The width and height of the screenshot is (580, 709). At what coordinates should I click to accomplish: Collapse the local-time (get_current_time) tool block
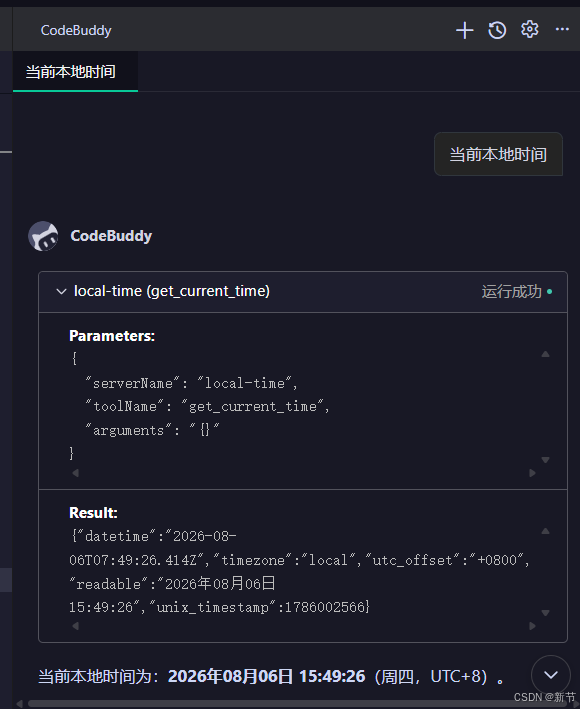coord(61,291)
